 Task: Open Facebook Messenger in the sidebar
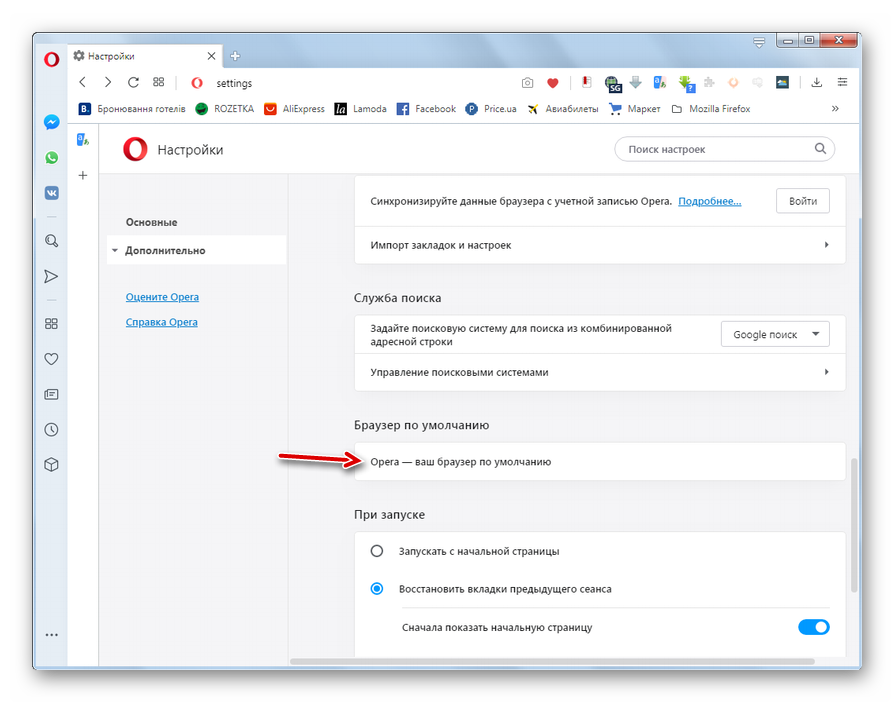point(51,122)
